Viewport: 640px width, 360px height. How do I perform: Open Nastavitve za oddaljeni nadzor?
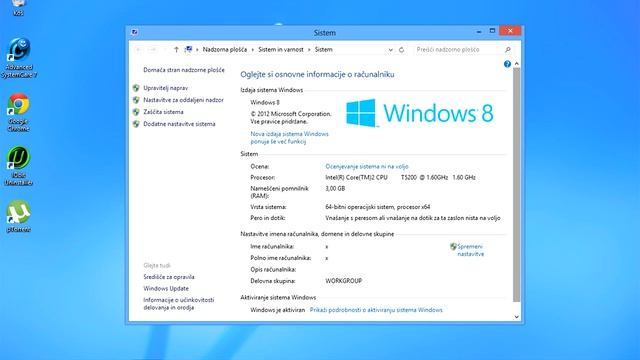pos(183,100)
